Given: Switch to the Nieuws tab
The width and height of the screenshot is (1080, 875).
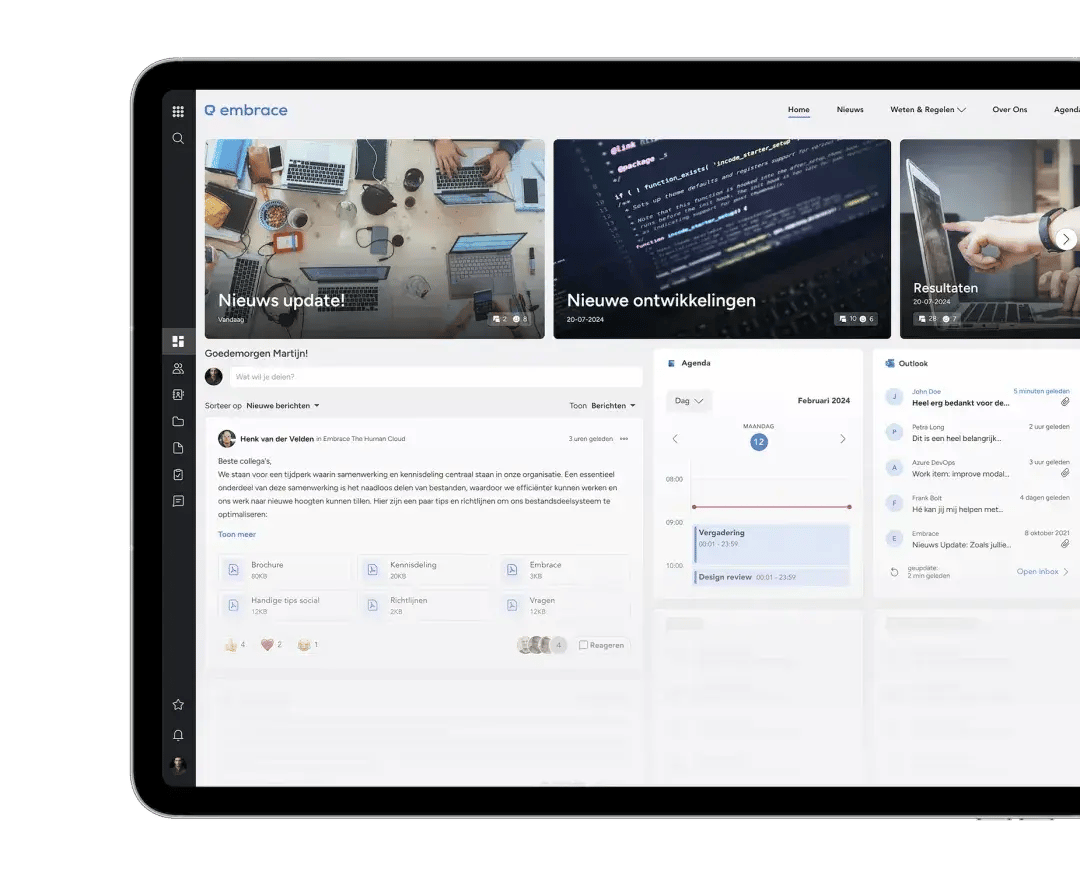Looking at the screenshot, I should 850,110.
